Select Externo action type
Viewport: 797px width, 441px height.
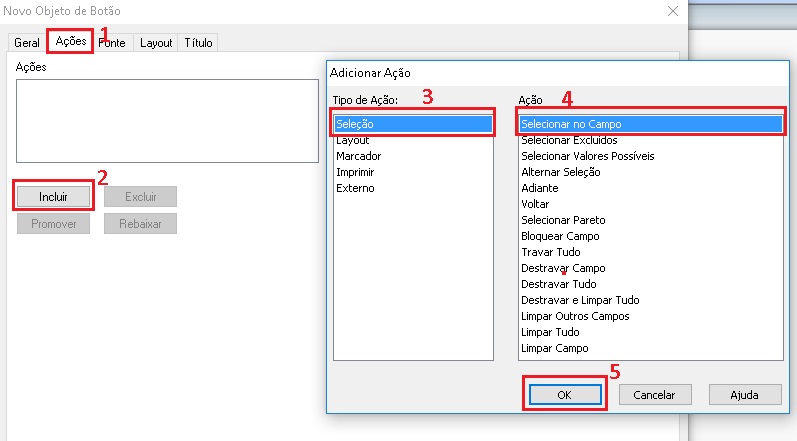coord(355,188)
